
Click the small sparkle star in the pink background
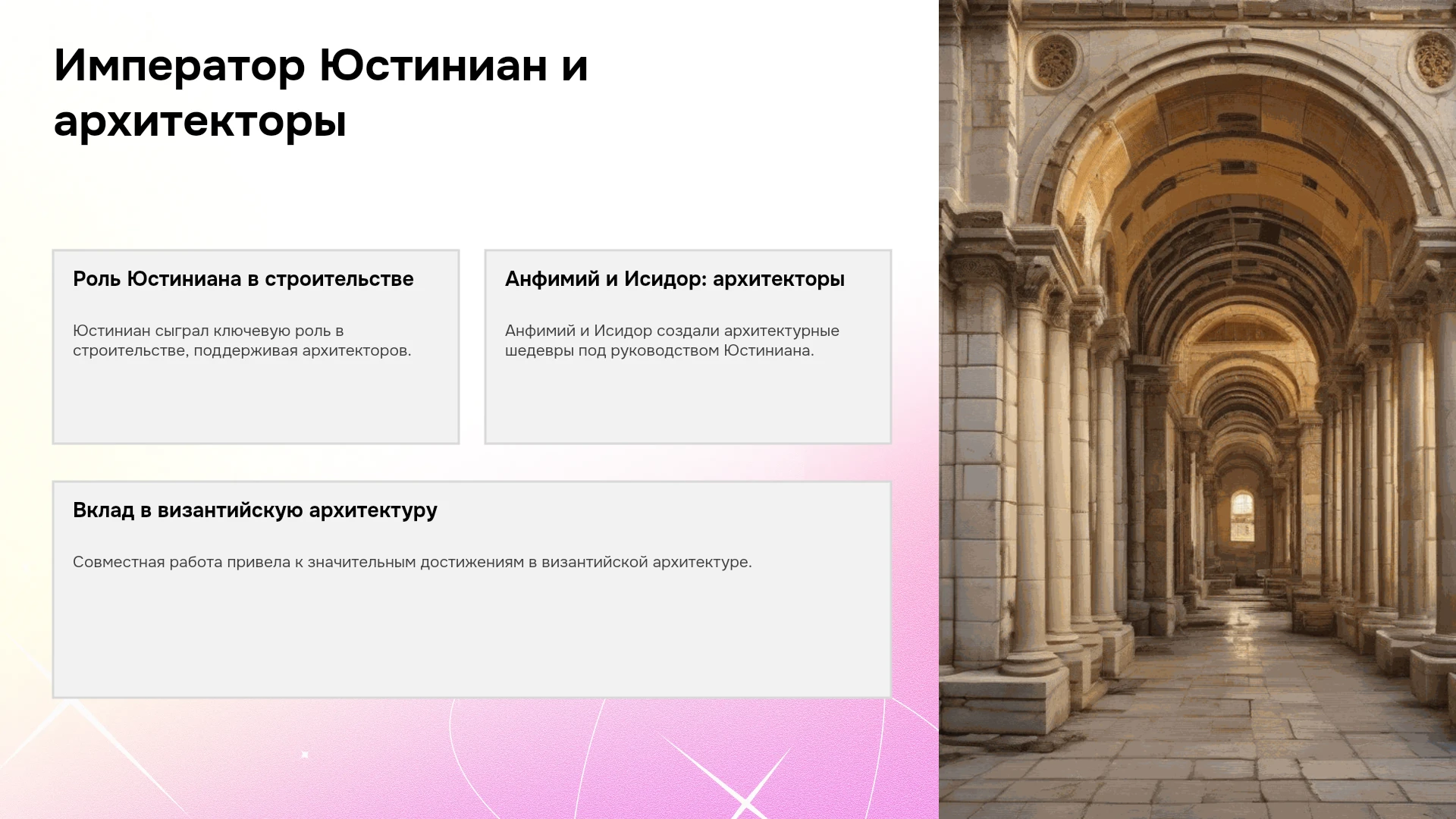pos(305,755)
